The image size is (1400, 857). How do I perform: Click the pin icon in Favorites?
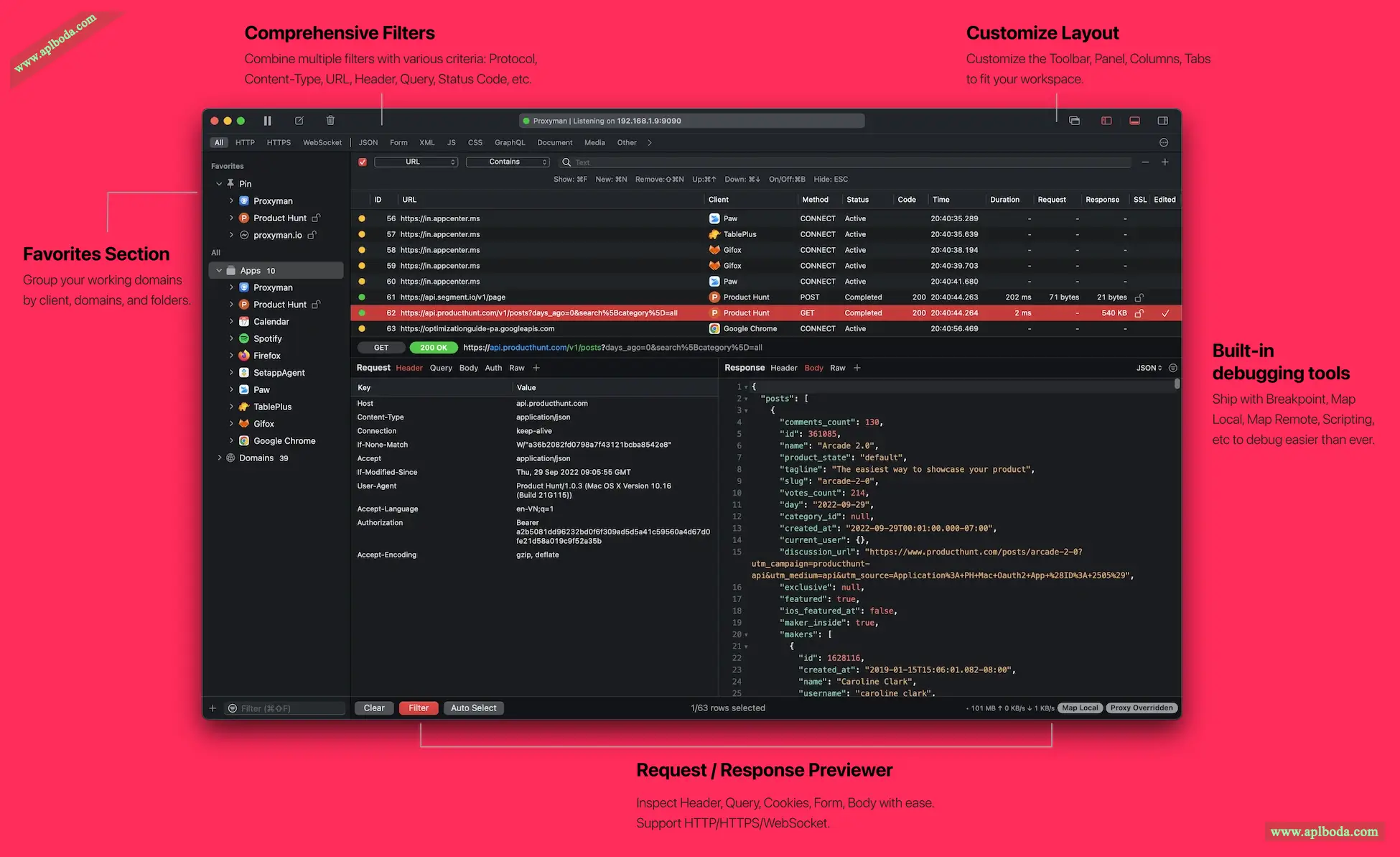coord(231,184)
